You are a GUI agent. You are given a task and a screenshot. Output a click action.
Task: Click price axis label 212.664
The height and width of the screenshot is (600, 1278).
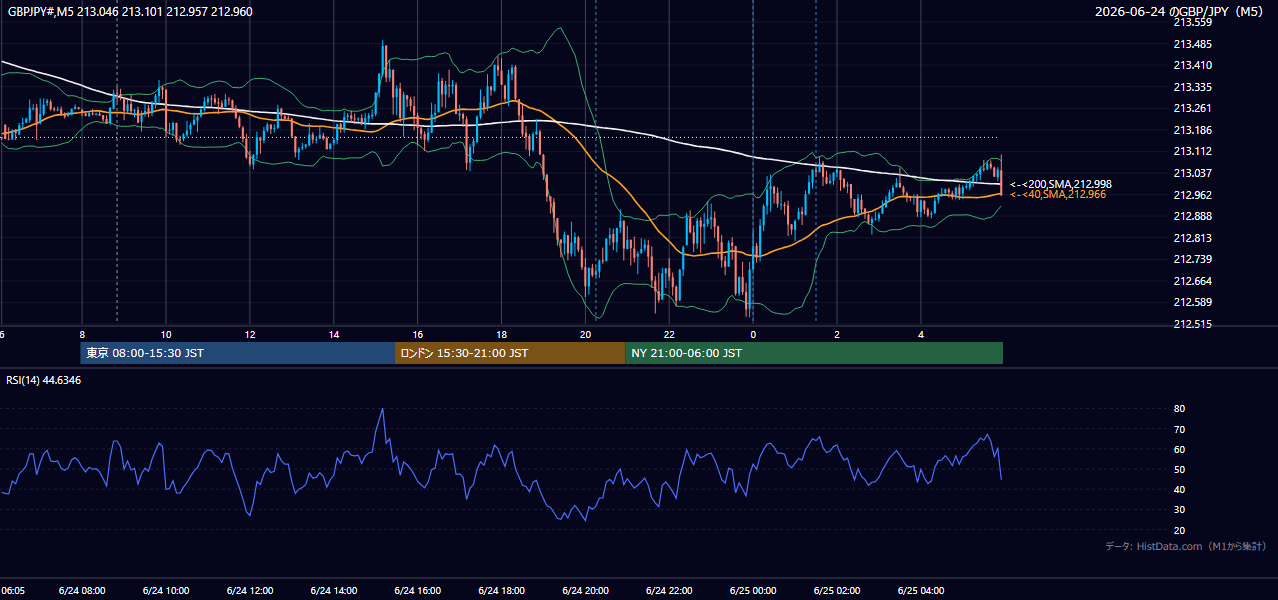tap(1192, 281)
